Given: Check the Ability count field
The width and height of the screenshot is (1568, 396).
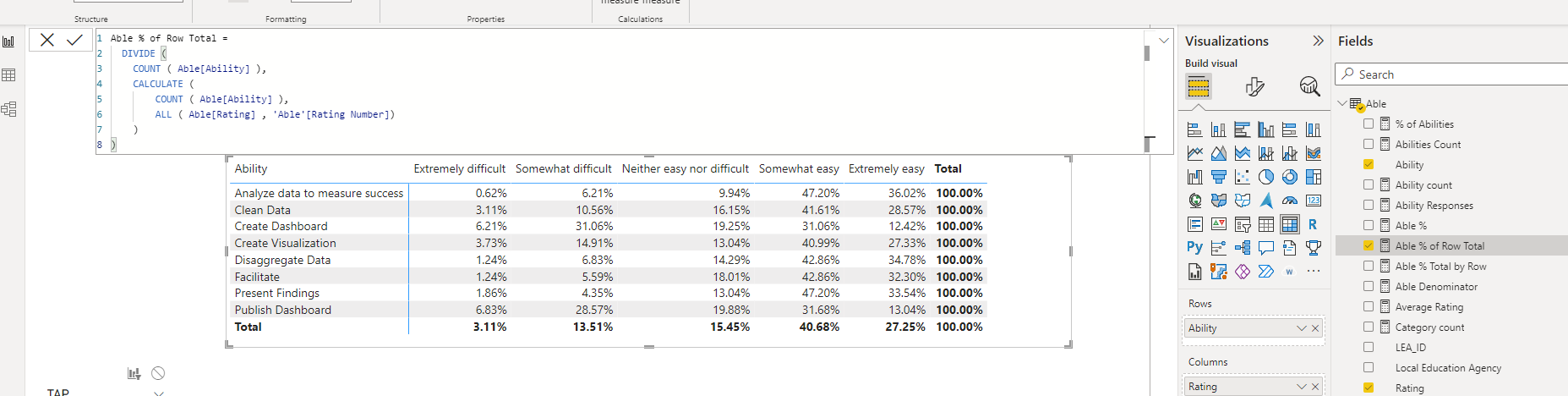Looking at the screenshot, I should [1369, 184].
